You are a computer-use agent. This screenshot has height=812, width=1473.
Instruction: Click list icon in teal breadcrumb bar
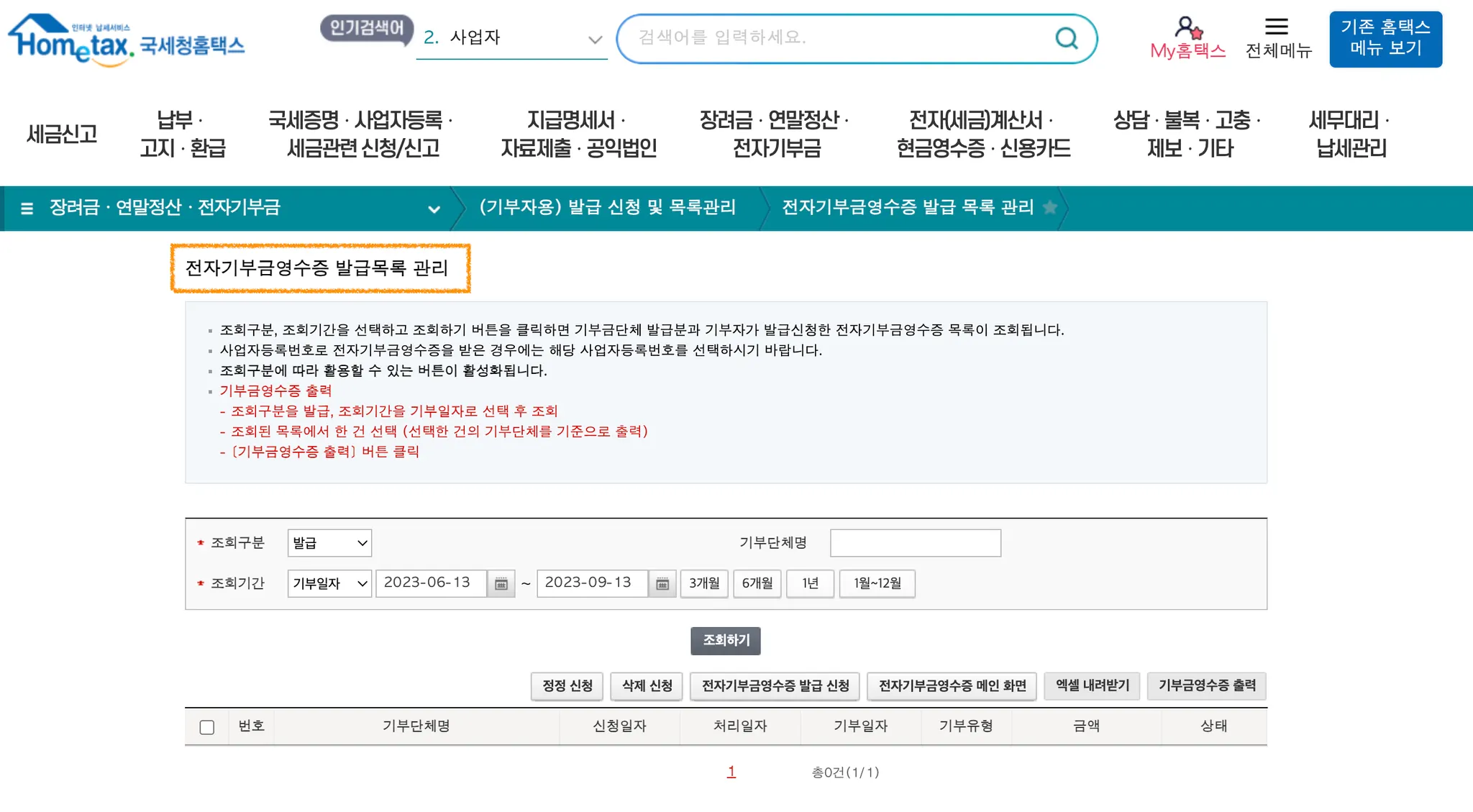[27, 209]
